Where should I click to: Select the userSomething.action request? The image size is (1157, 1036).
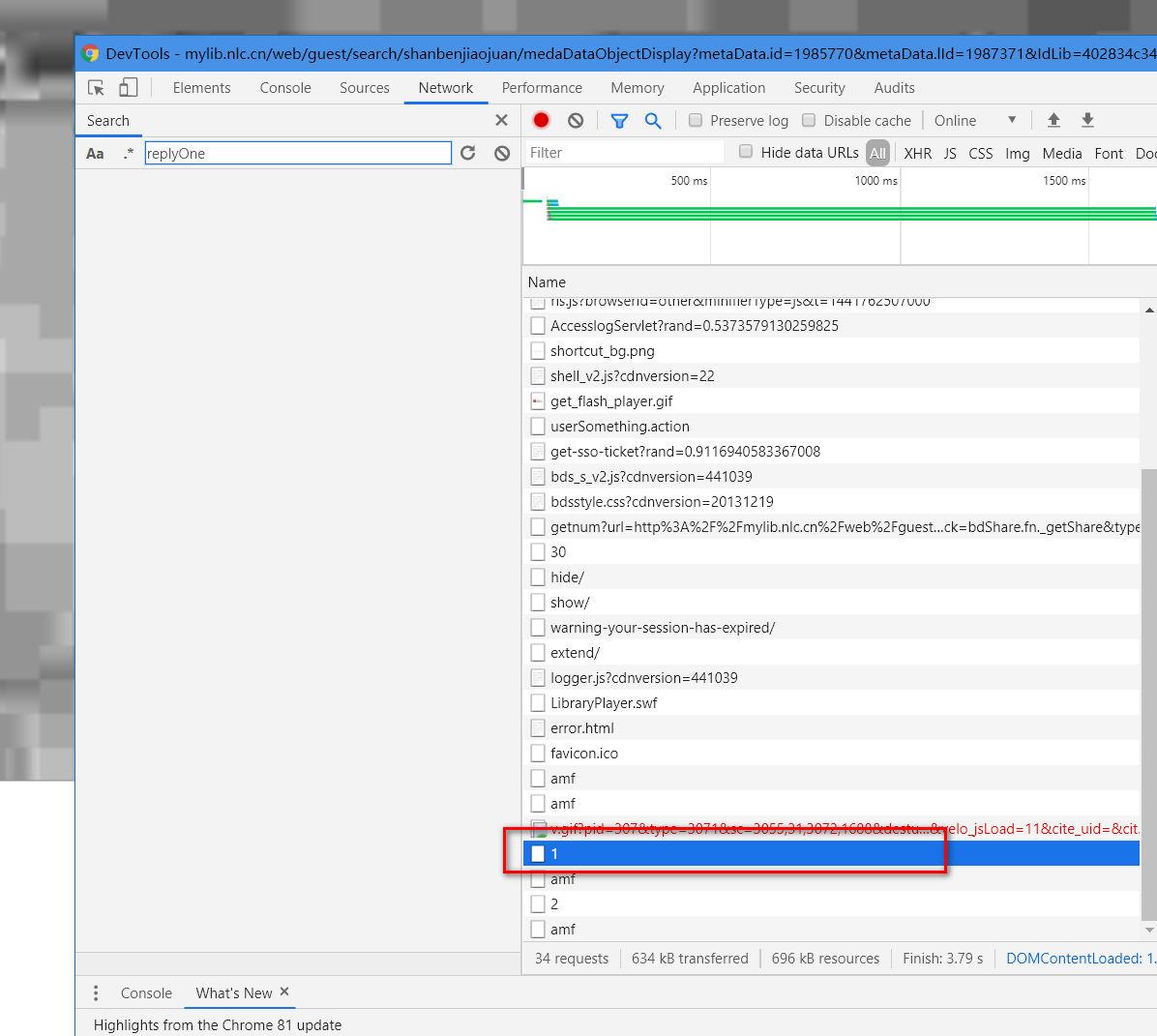(831, 427)
